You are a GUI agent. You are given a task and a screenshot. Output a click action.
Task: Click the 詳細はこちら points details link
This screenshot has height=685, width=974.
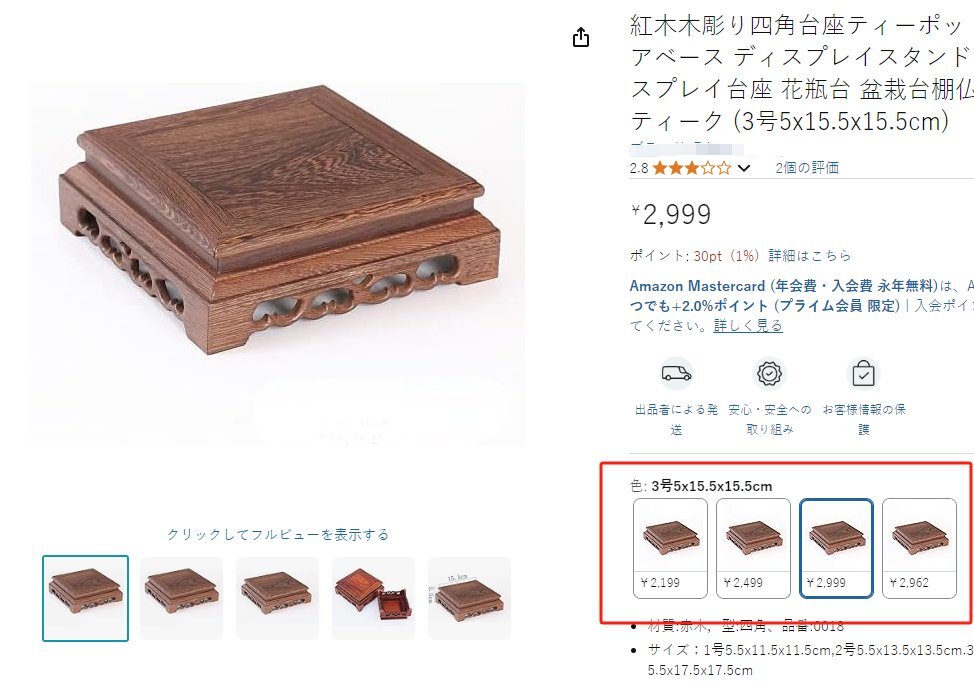coord(809,255)
